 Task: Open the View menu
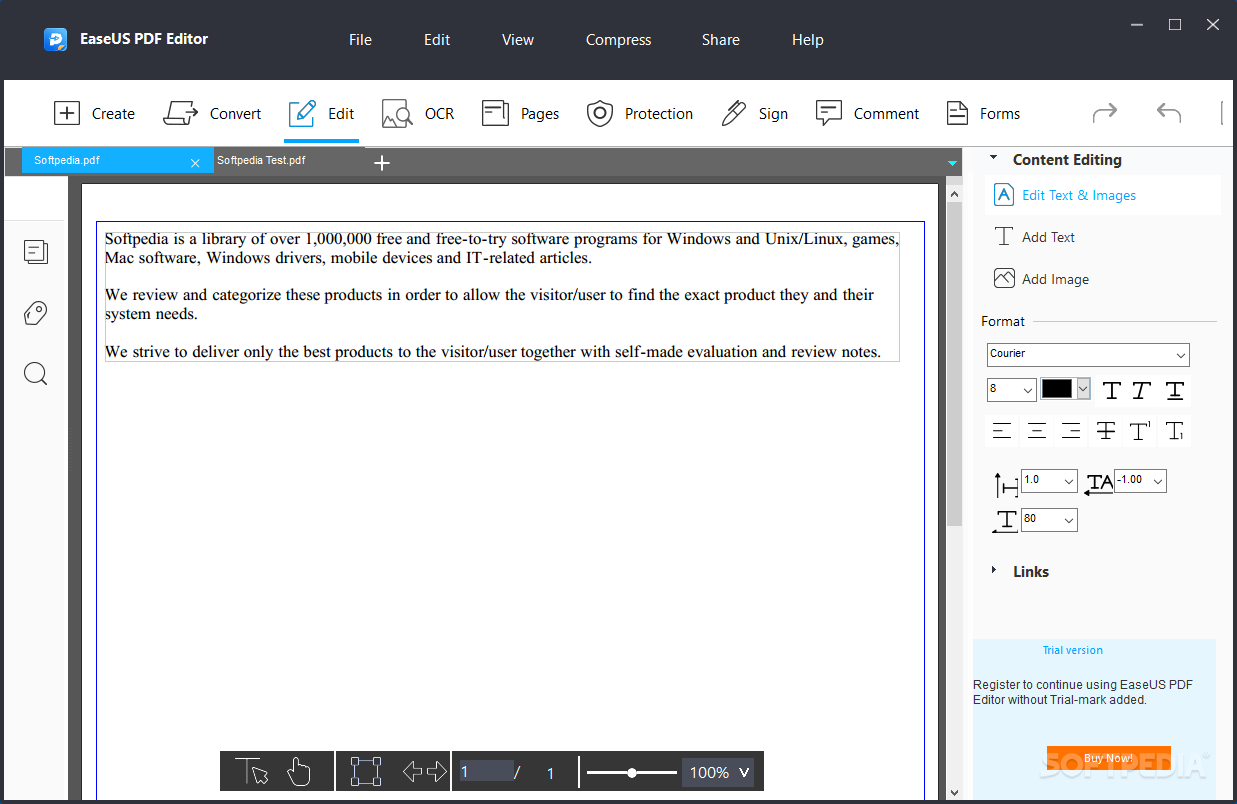tap(518, 40)
